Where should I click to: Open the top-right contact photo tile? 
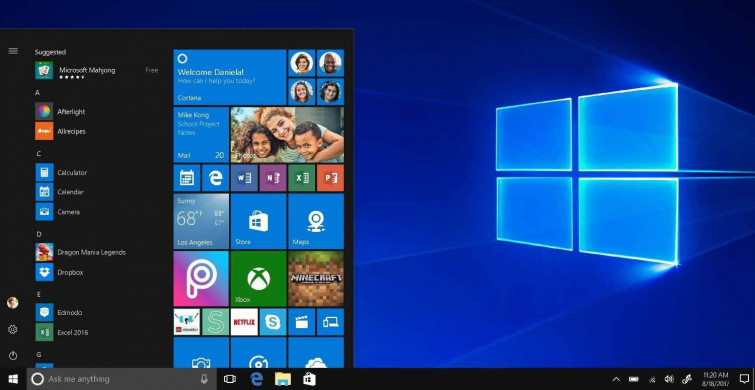330,63
